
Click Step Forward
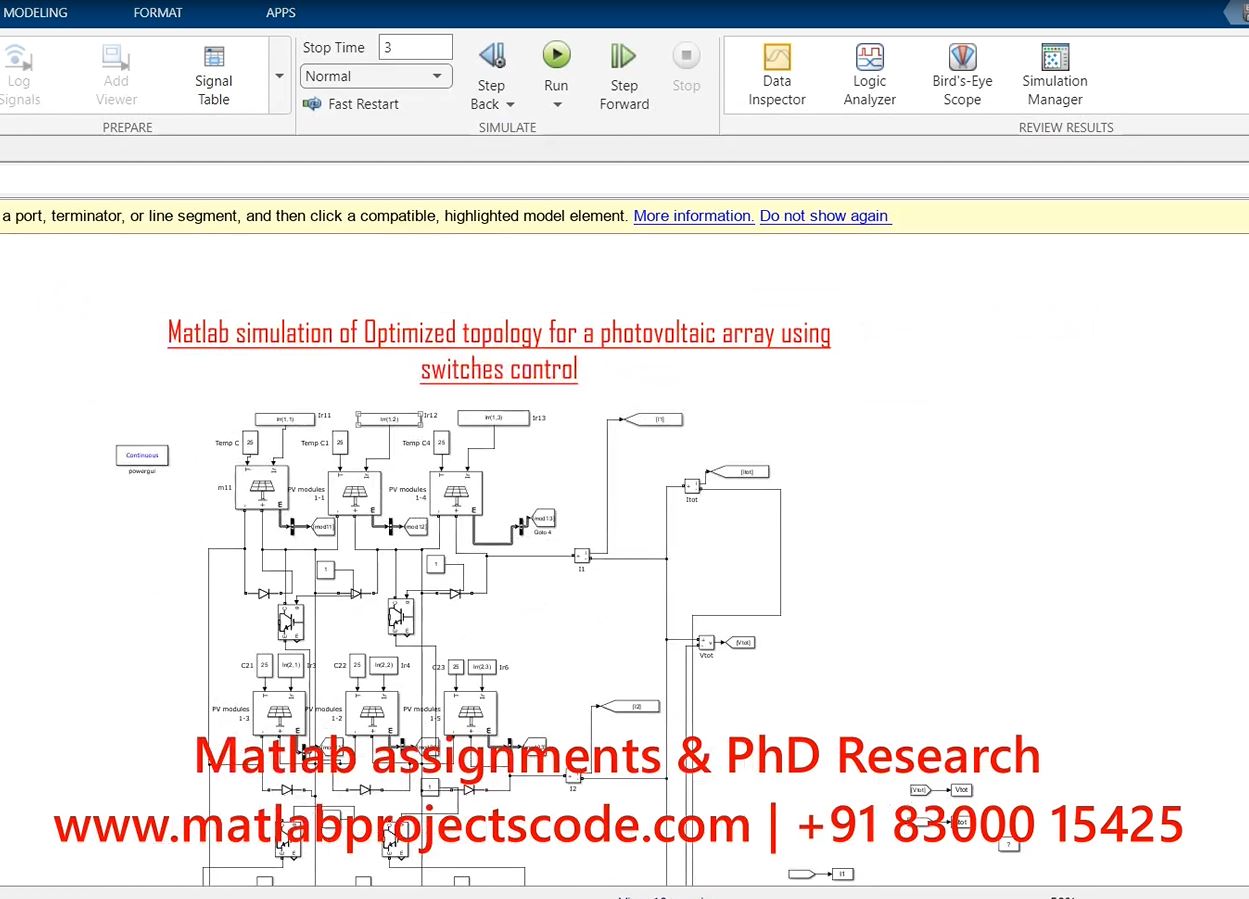coord(624,76)
